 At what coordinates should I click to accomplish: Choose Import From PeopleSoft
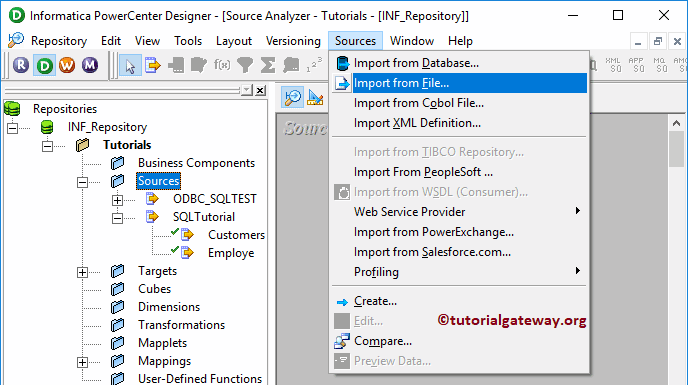[x=459, y=172]
